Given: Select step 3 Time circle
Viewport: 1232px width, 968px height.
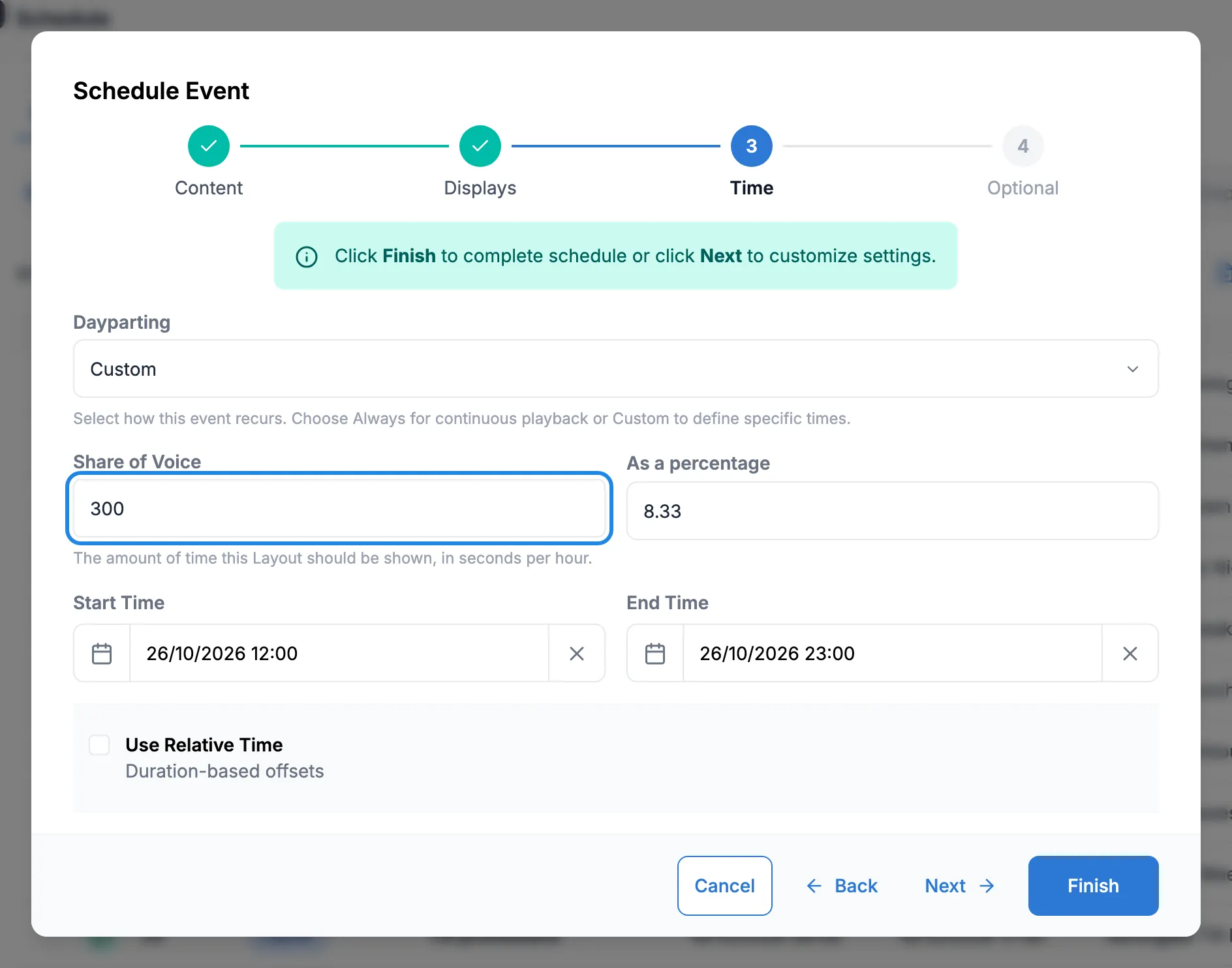Looking at the screenshot, I should pos(752,146).
